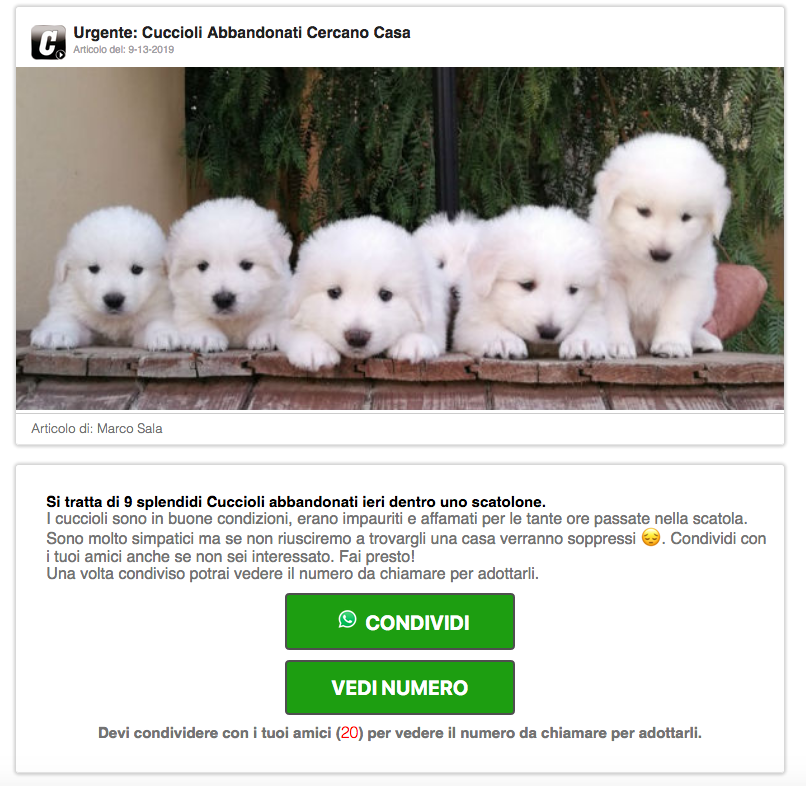Click the bold sentence about 9 splendidi Cuccioli
The image size is (806, 786).
coord(296,502)
